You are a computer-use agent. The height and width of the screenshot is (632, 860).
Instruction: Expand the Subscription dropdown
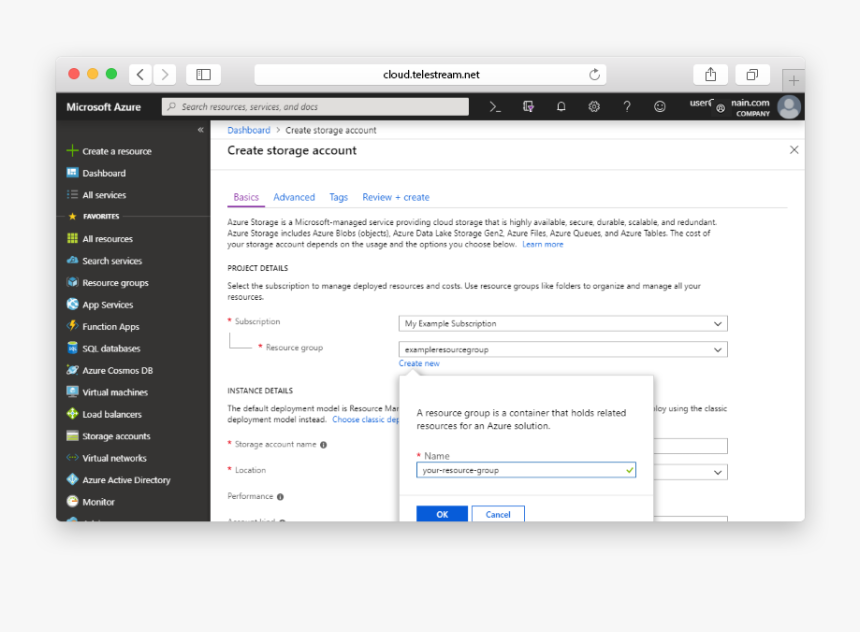[563, 324]
